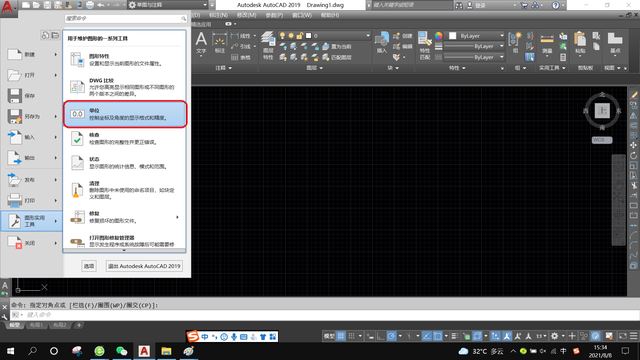Toggle snap mode in status bar
640x360 pixels.
351,336
